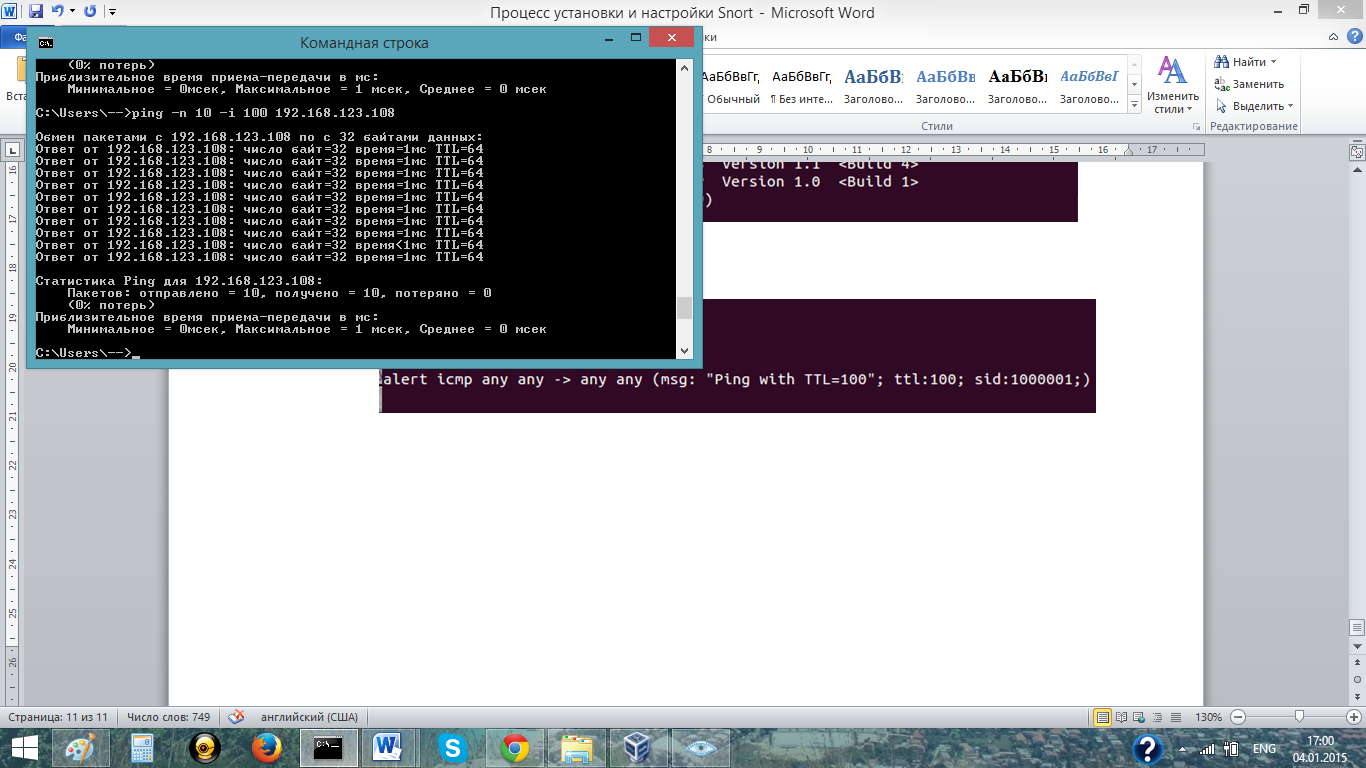This screenshot has height=768, width=1366.
Task: Click ruler tab selector button
Action: [x=13, y=150]
